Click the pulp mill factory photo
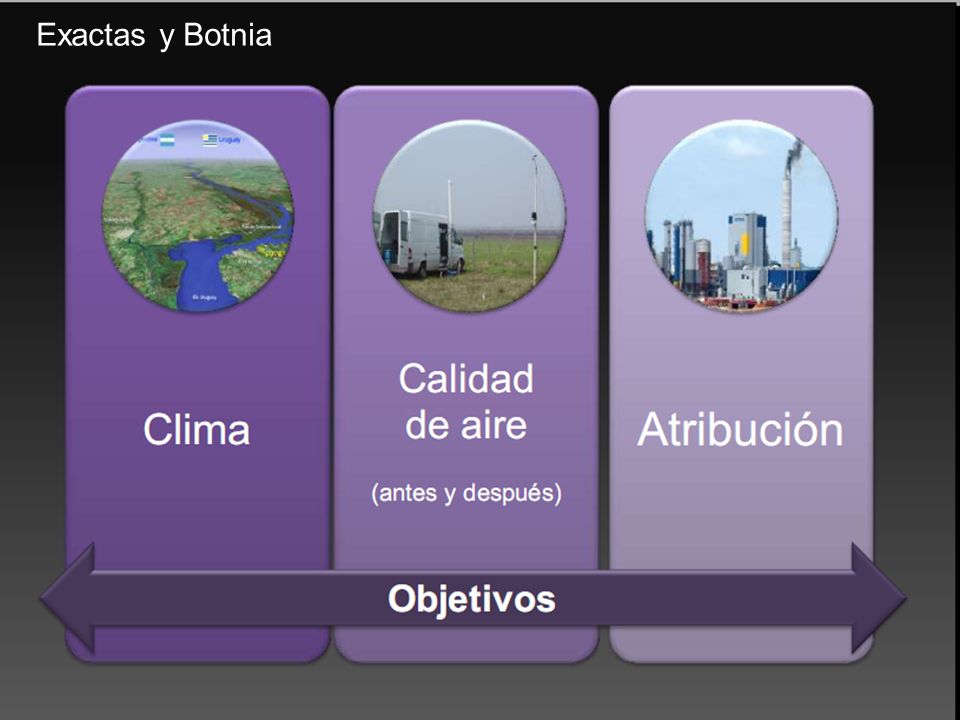 (x=741, y=216)
